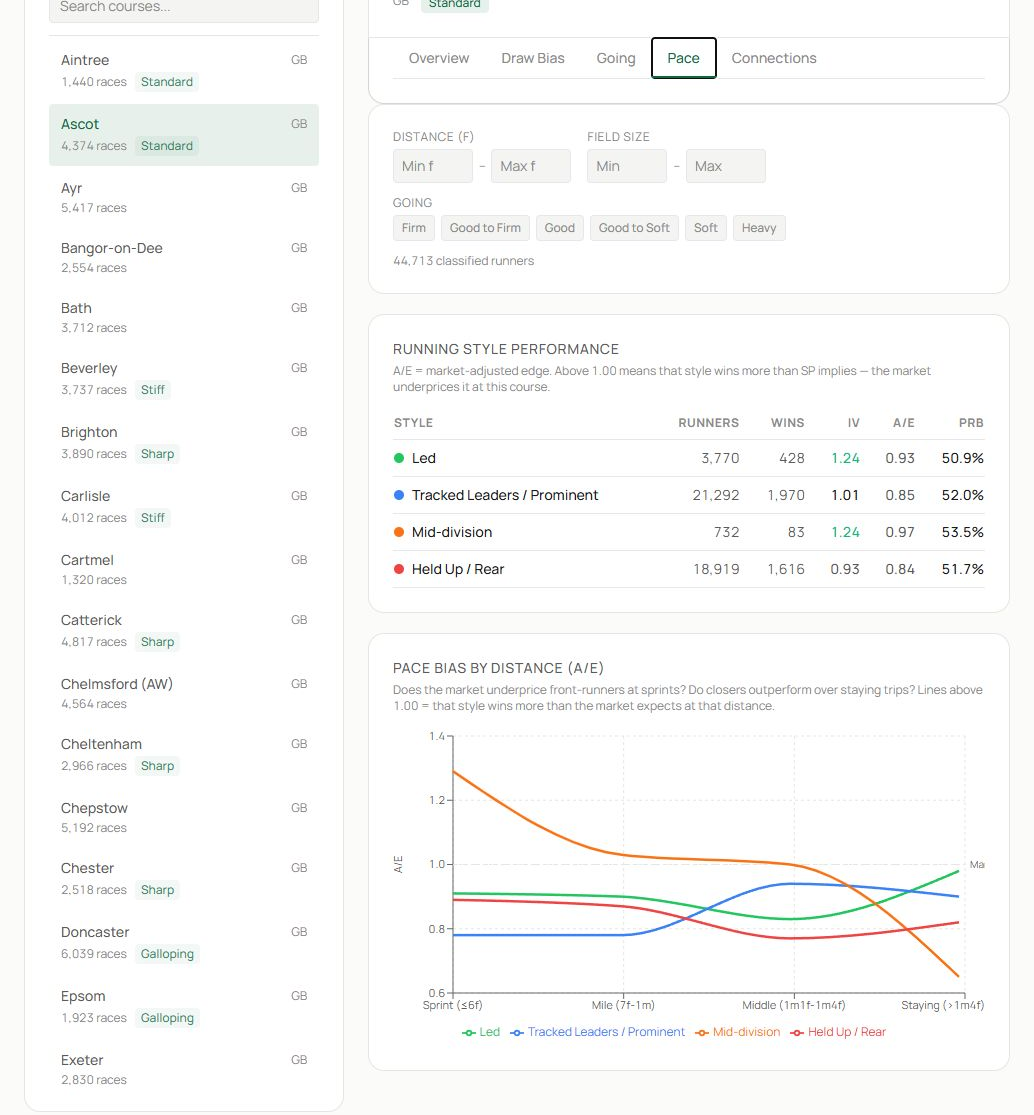Select Doncaster course
Screen dimensions: 1034x1115
point(183,943)
